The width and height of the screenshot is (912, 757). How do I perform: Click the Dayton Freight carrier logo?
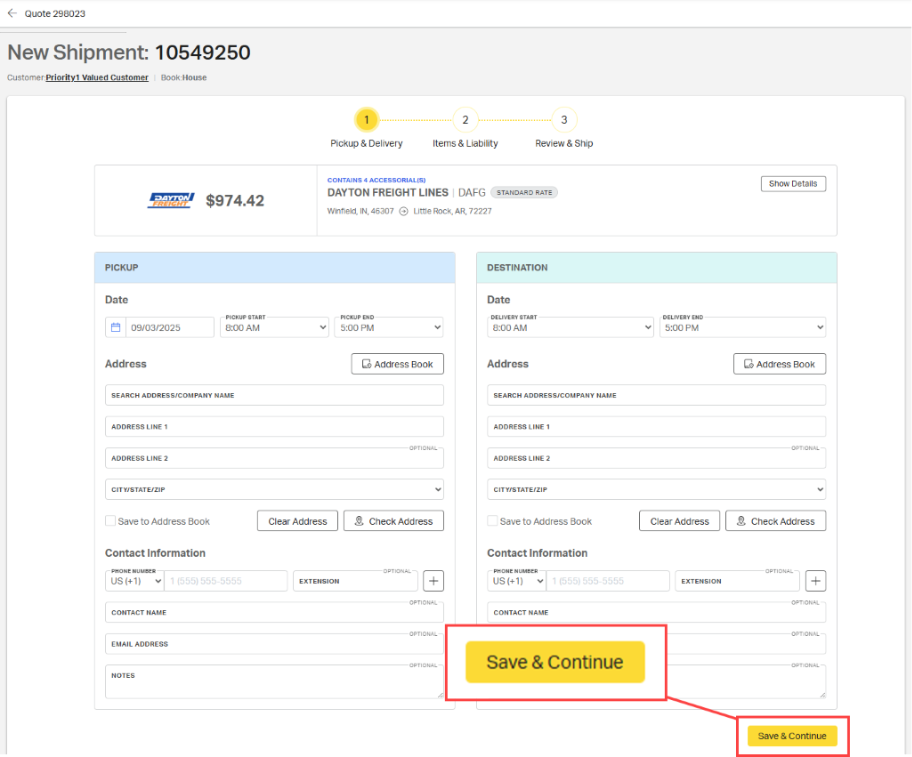(x=169, y=201)
